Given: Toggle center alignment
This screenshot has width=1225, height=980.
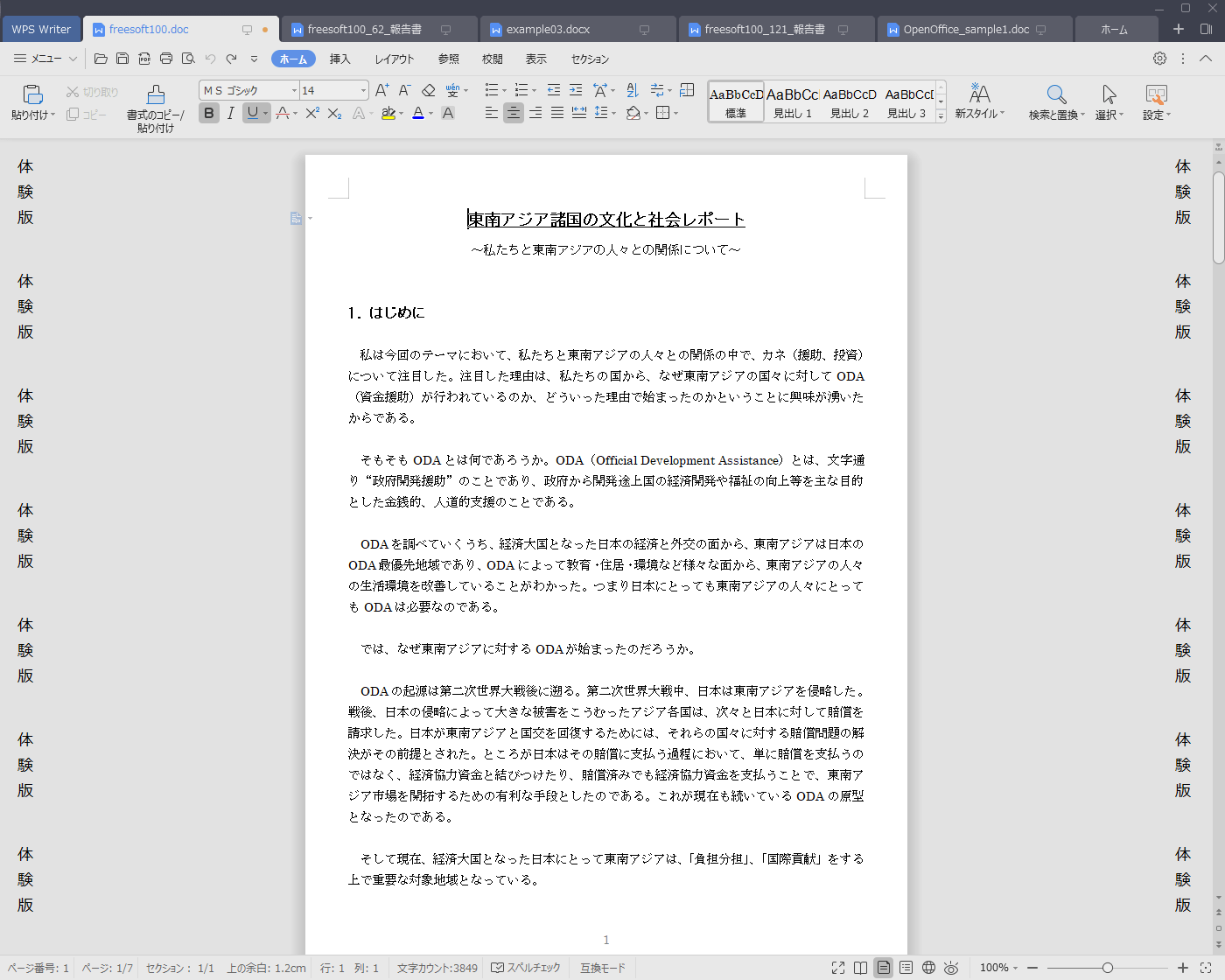Looking at the screenshot, I should [x=514, y=113].
